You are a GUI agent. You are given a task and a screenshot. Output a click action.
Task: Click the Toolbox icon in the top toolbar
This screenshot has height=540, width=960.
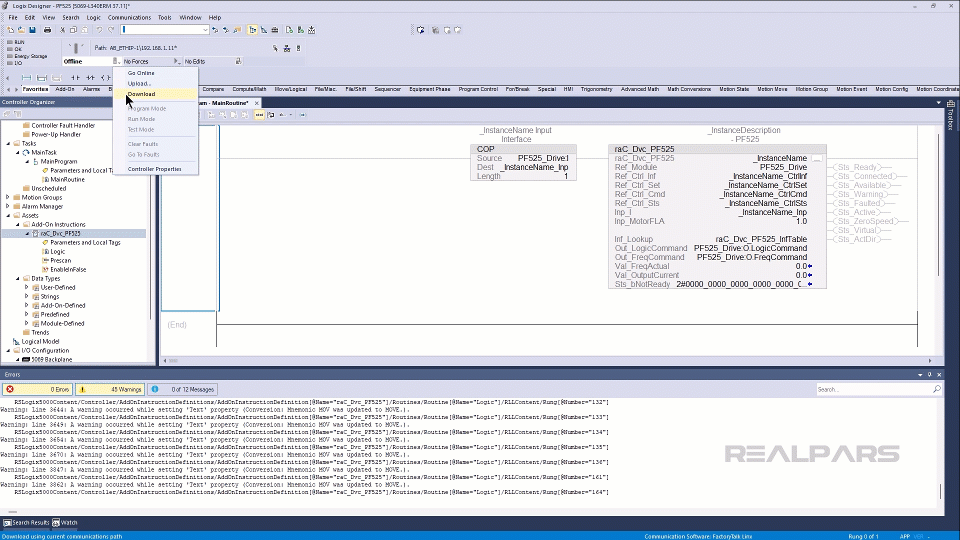pyautogui.click(x=275, y=29)
